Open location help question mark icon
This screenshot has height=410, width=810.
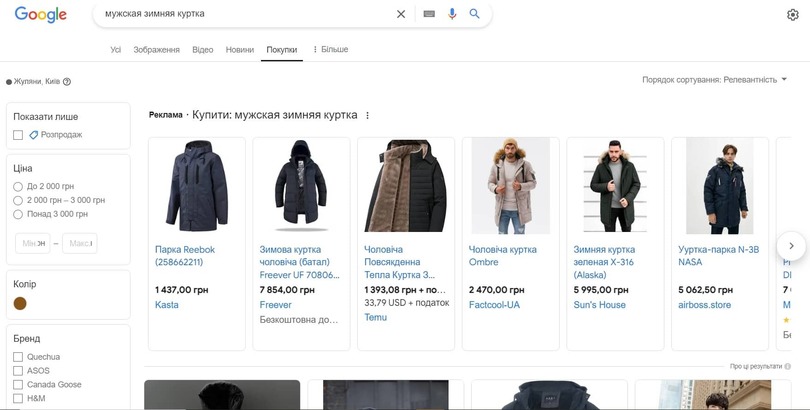click(x=67, y=82)
